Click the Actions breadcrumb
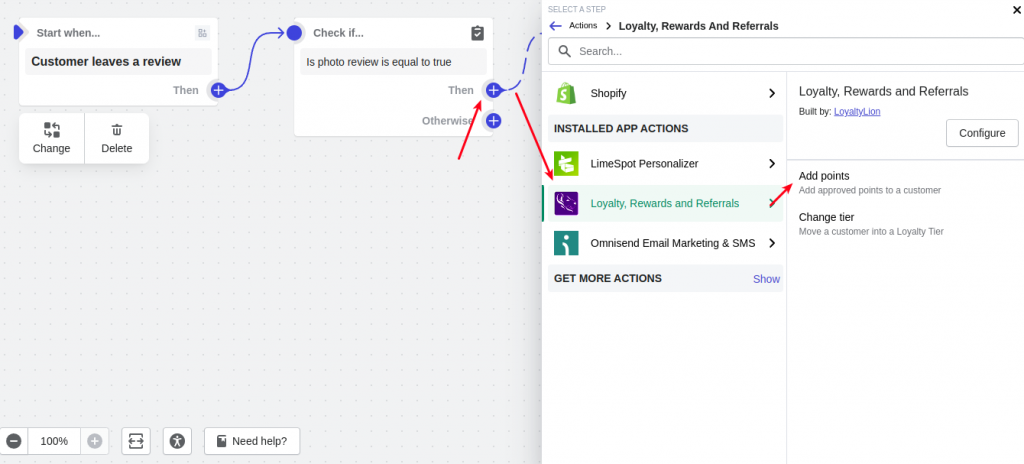 pyautogui.click(x=583, y=25)
